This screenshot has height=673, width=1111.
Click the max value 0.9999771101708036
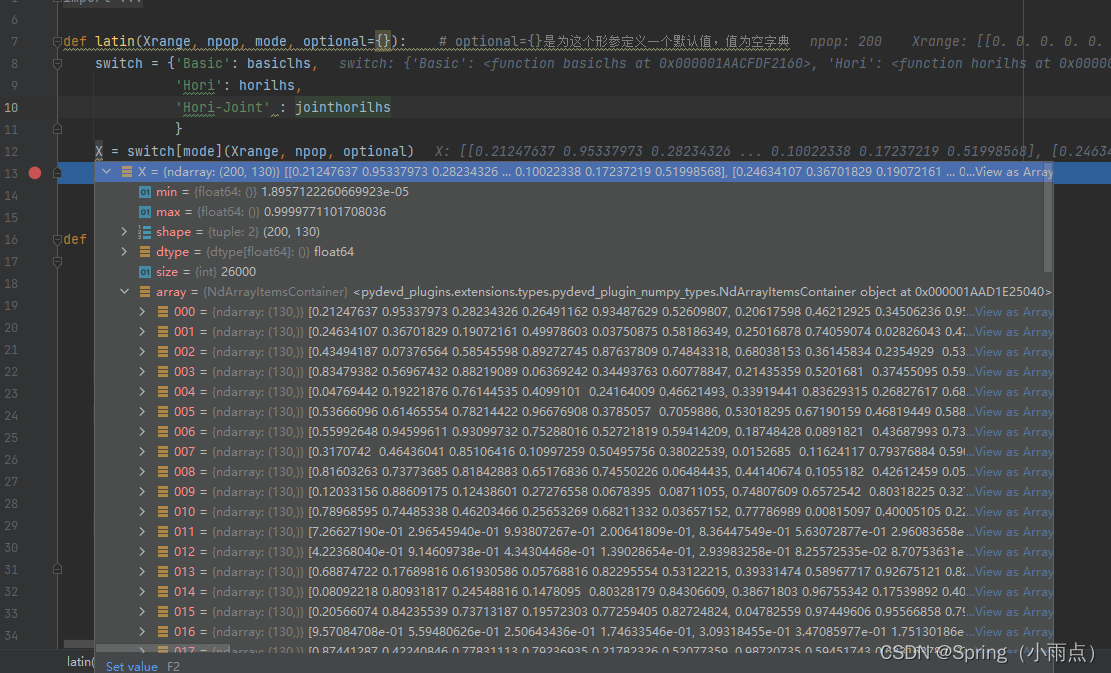pyautogui.click(x=325, y=212)
